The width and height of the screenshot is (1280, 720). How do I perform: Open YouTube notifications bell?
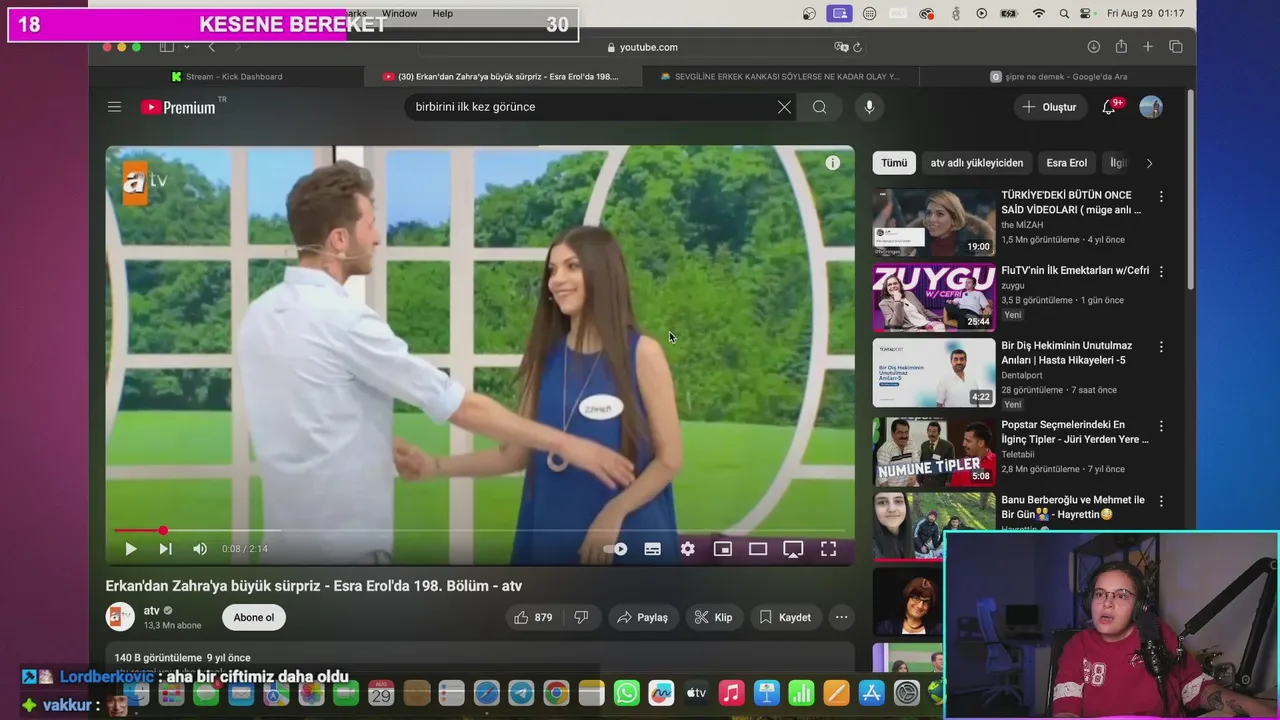pyautogui.click(x=1109, y=107)
